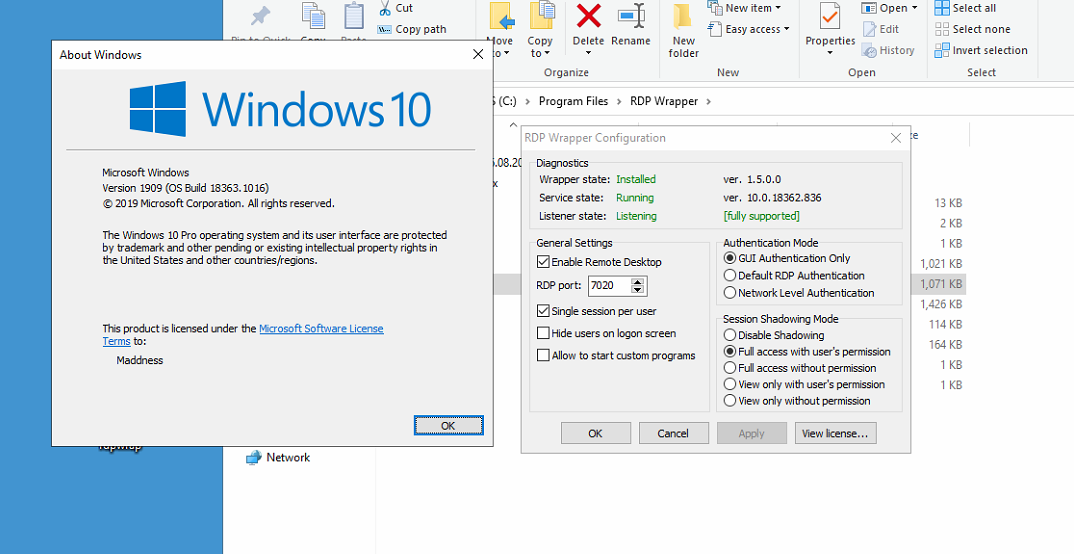Image resolution: width=1074 pixels, height=554 pixels.
Task: Click the Select all icon
Action: tap(942, 8)
